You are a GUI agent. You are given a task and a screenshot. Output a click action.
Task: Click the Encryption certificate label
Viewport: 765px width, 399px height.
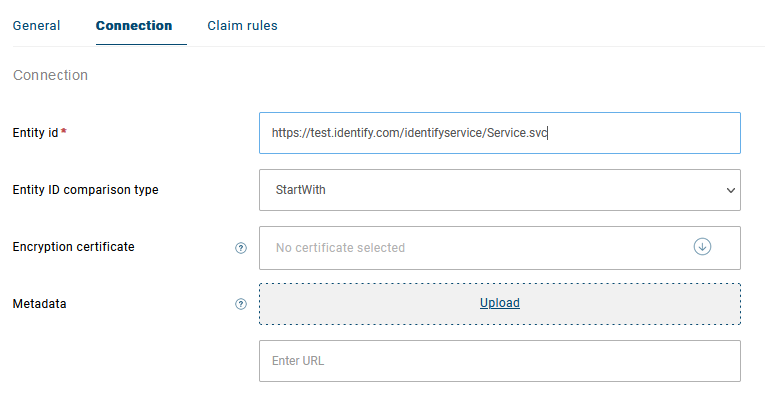[73, 247]
